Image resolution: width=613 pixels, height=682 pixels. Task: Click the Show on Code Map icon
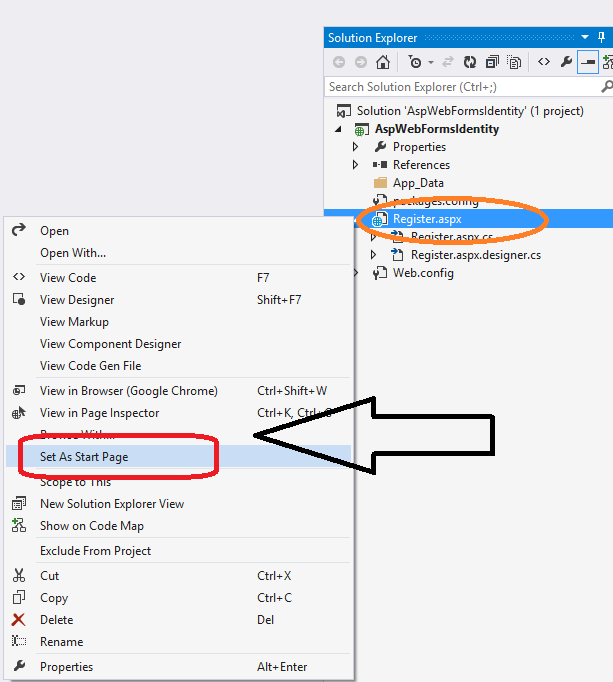tap(19, 525)
